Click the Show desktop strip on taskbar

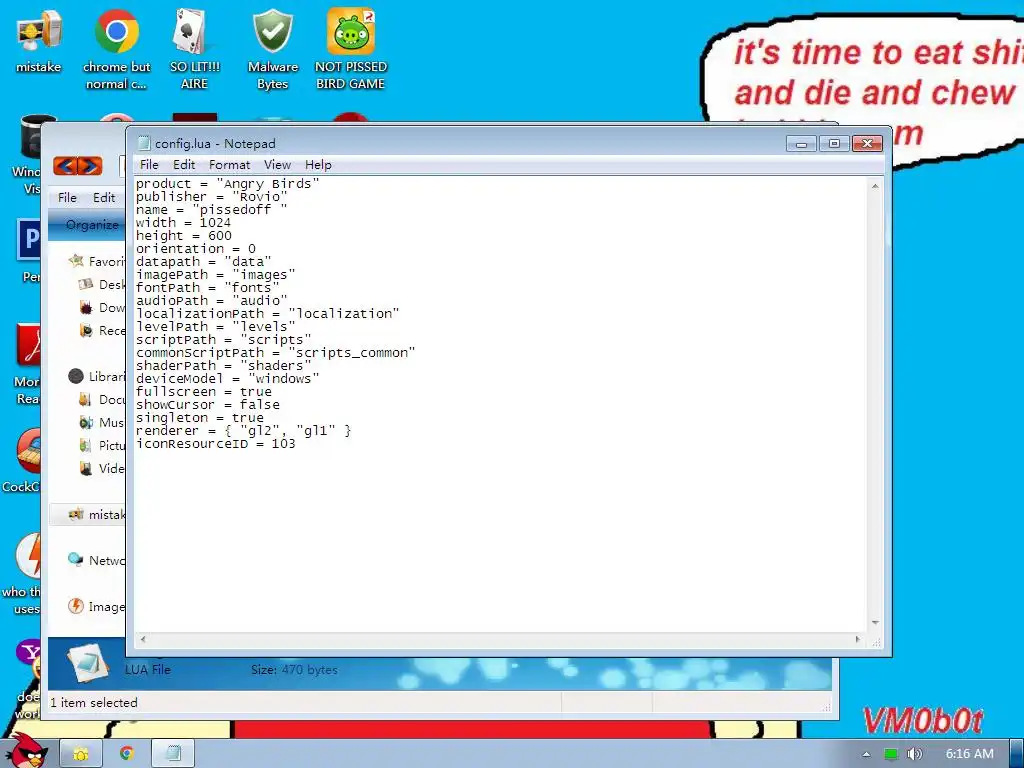1017,754
